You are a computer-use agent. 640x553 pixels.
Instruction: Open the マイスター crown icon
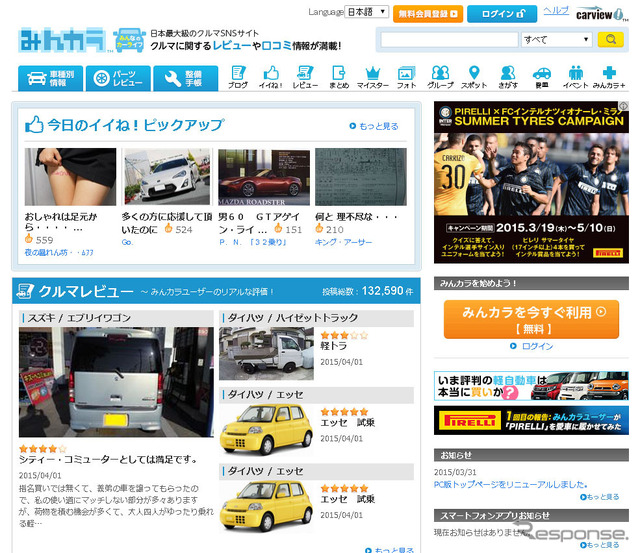click(373, 77)
